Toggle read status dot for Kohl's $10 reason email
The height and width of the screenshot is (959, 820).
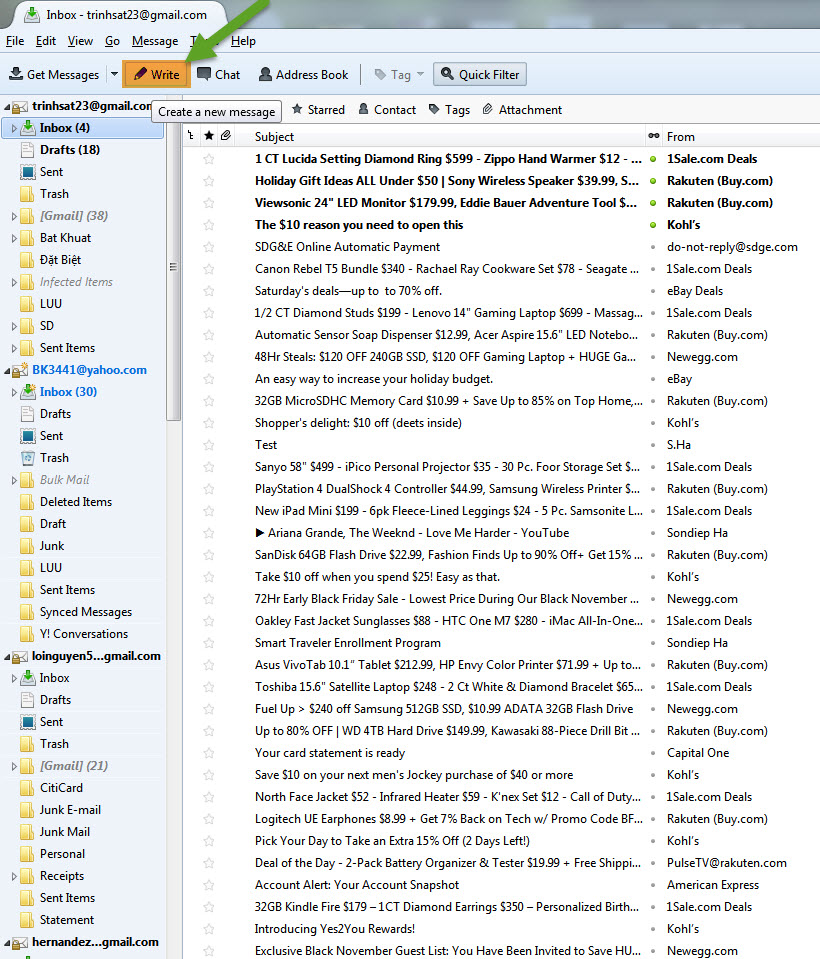pos(653,225)
